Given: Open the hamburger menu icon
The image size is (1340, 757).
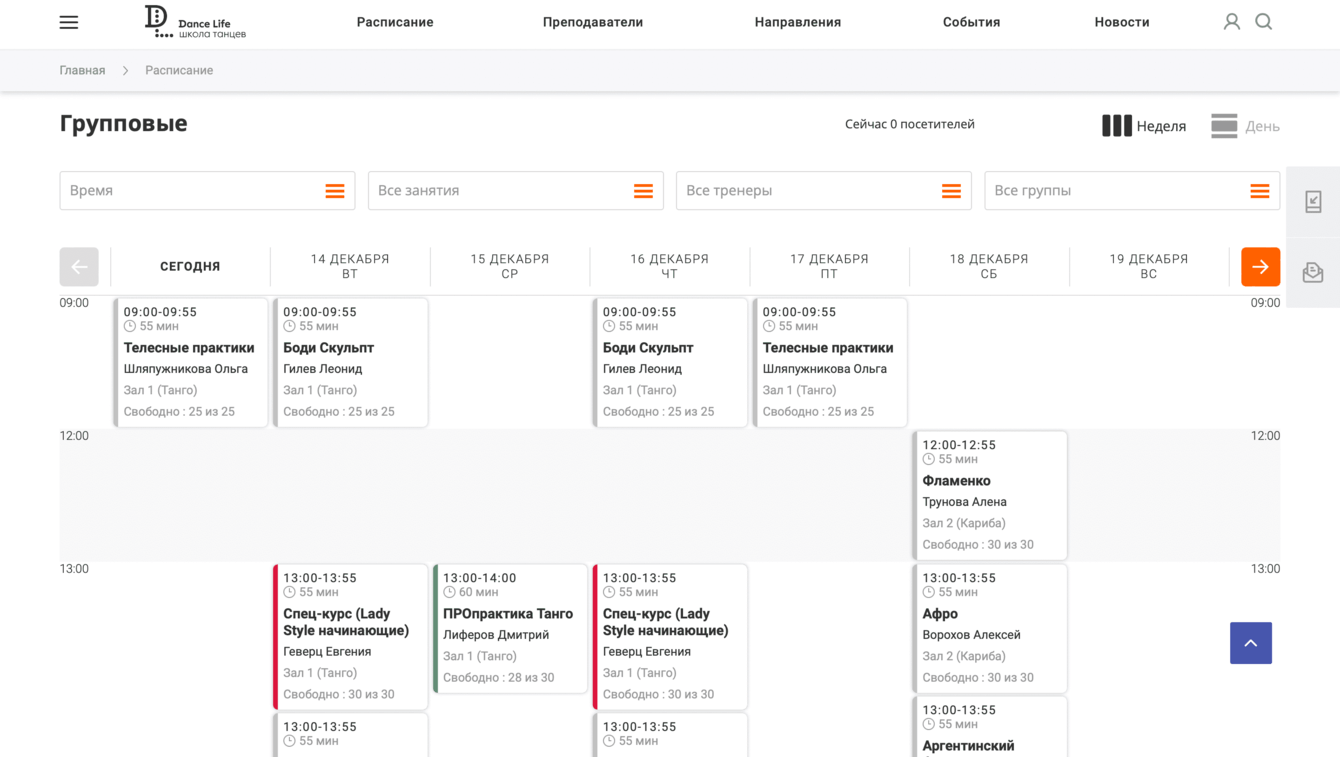Looking at the screenshot, I should [x=69, y=22].
